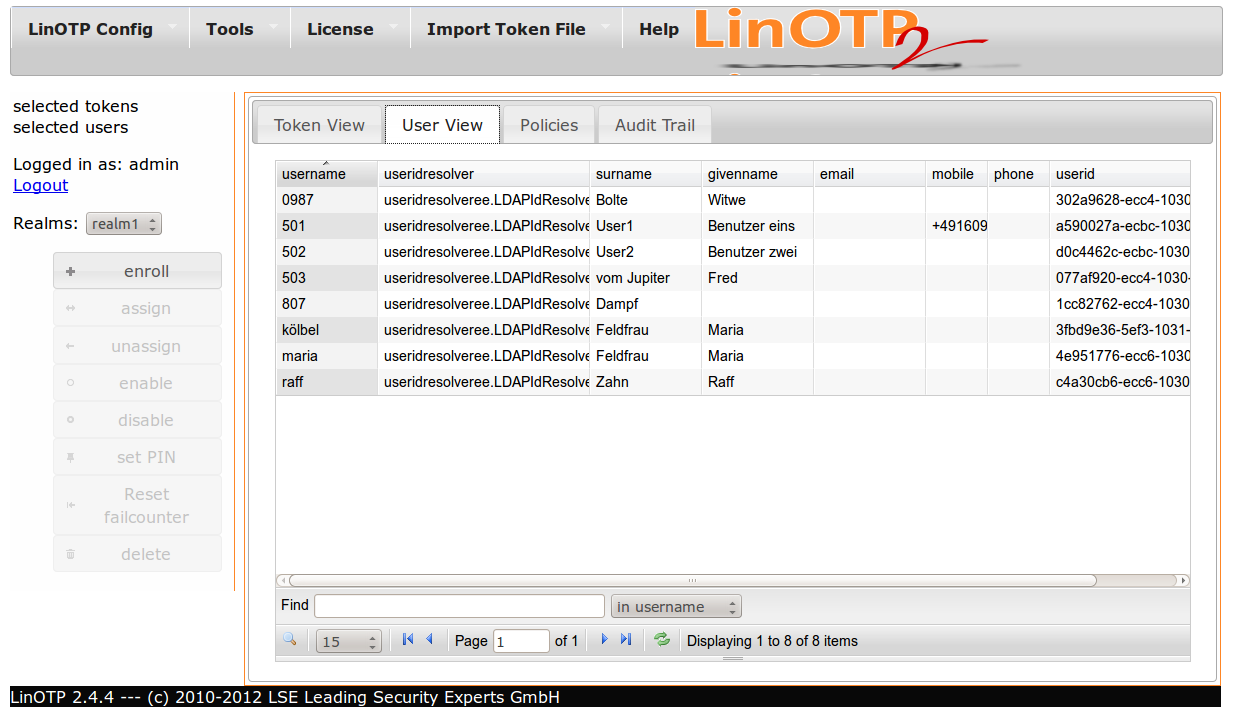Screen dimensions: 1234x719
Task: Click the Find text input field
Action: point(459,606)
